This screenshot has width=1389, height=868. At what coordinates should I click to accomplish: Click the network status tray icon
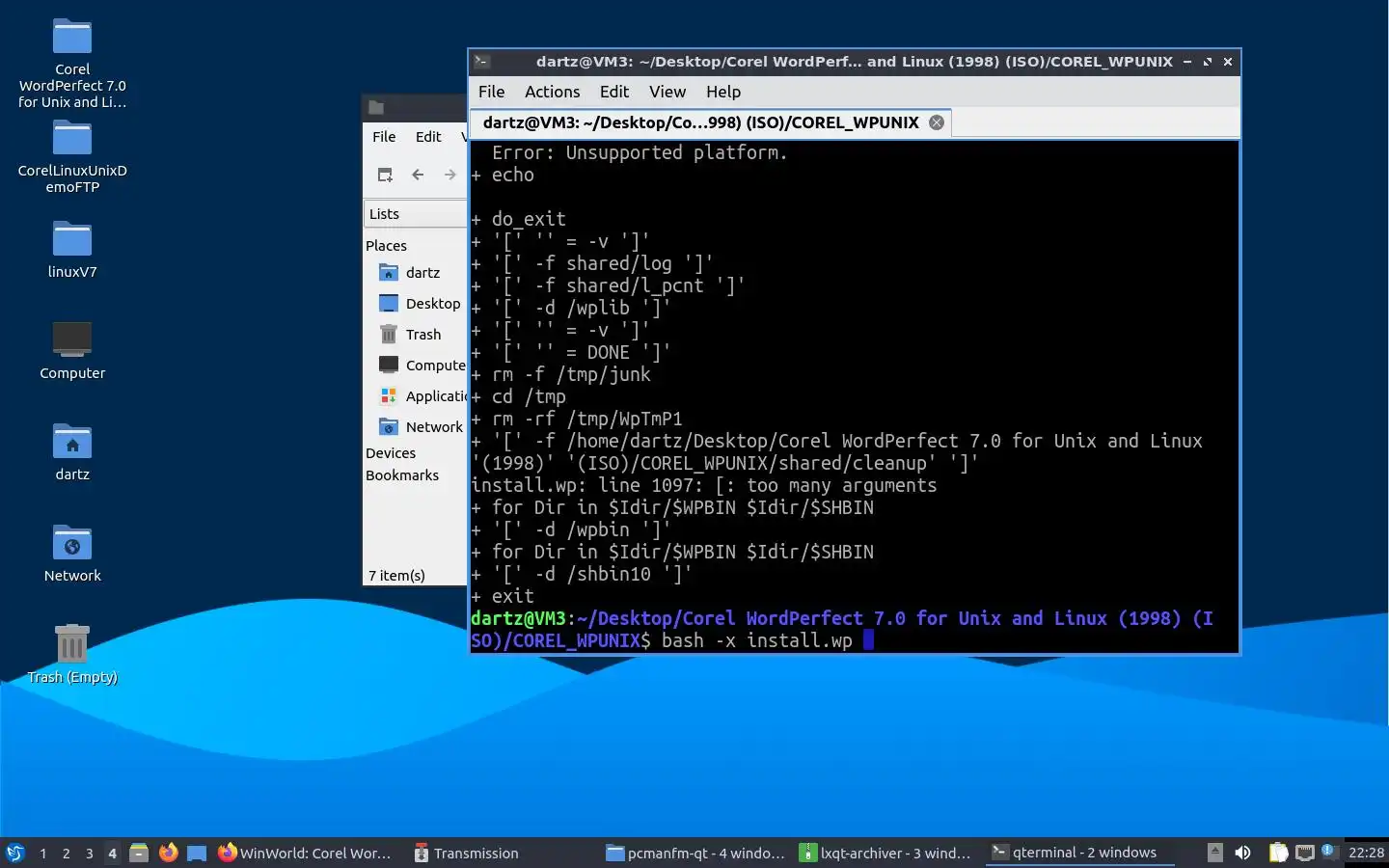pos(1305,853)
